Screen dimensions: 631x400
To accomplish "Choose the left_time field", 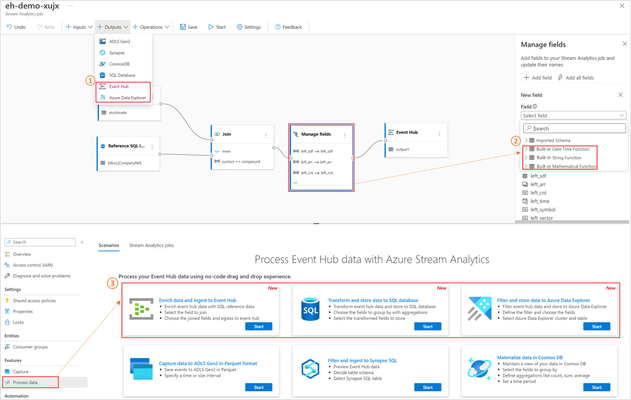I will pos(535,201).
